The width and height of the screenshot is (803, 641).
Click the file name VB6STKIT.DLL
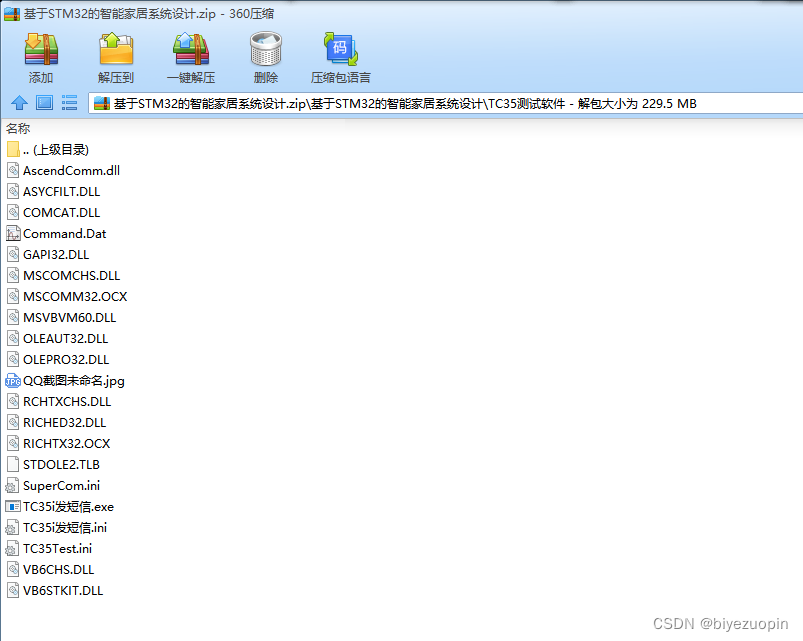(x=63, y=590)
